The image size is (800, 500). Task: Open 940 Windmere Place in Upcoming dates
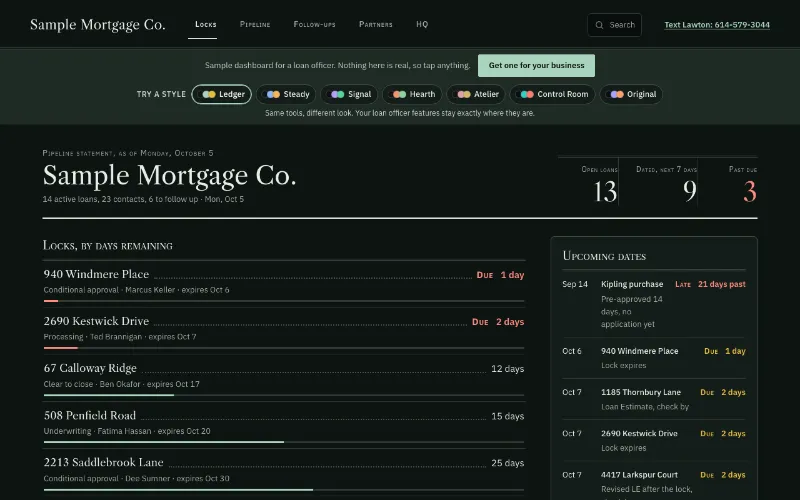tap(654, 358)
